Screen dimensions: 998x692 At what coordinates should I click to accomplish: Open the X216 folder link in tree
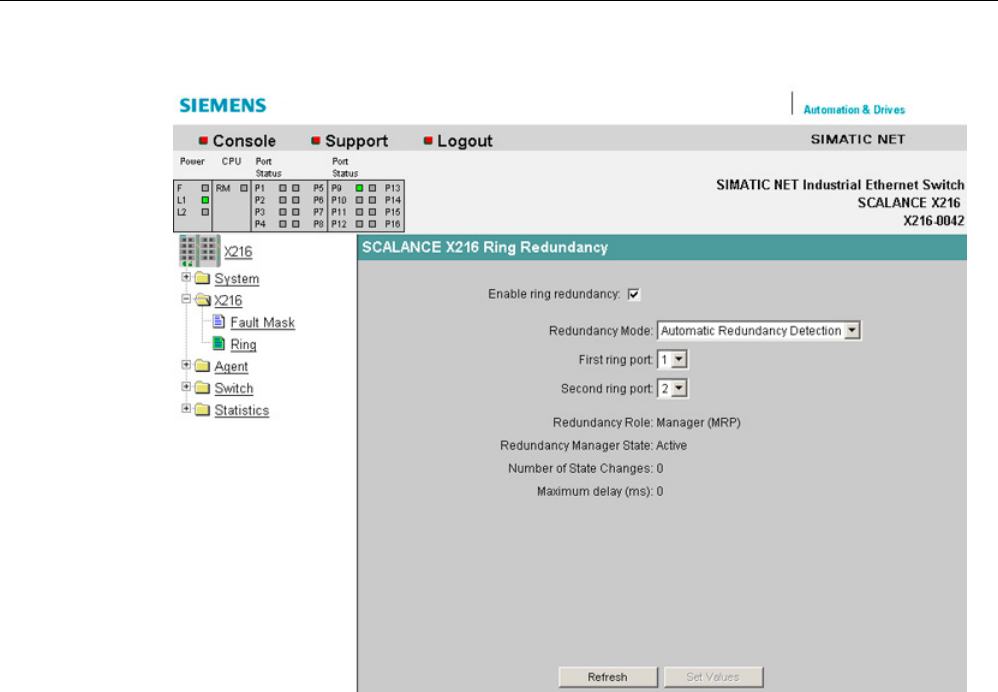228,300
